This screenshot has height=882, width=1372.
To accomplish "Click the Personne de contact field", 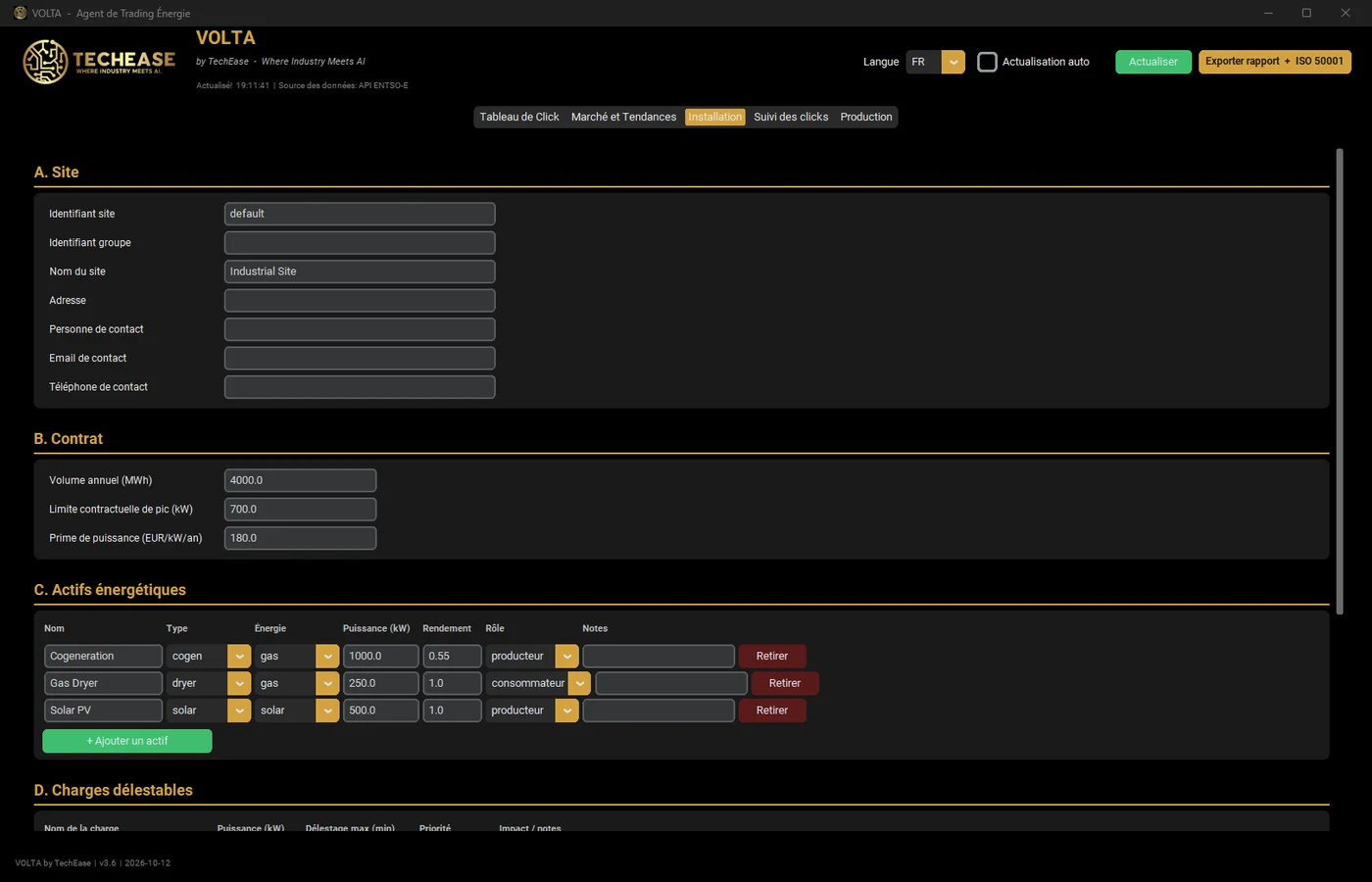I will click(x=360, y=329).
